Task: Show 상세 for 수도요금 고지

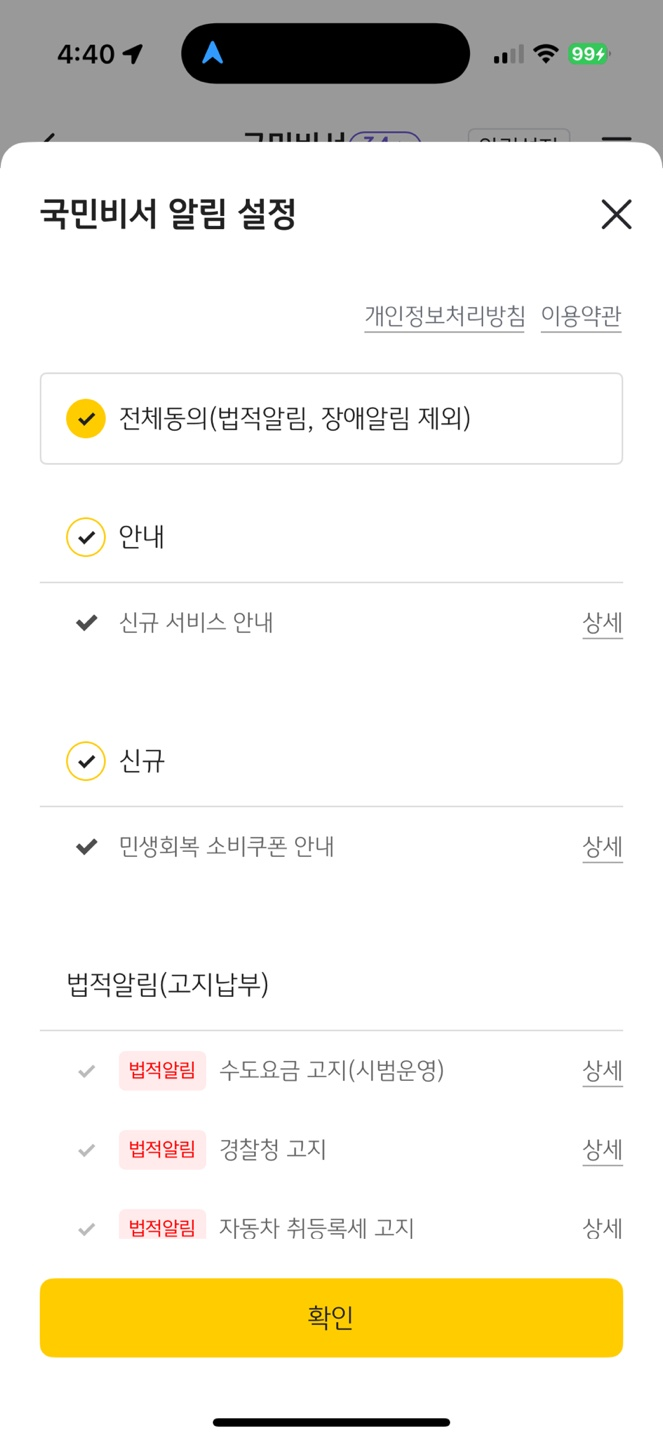Action: coord(602,1071)
